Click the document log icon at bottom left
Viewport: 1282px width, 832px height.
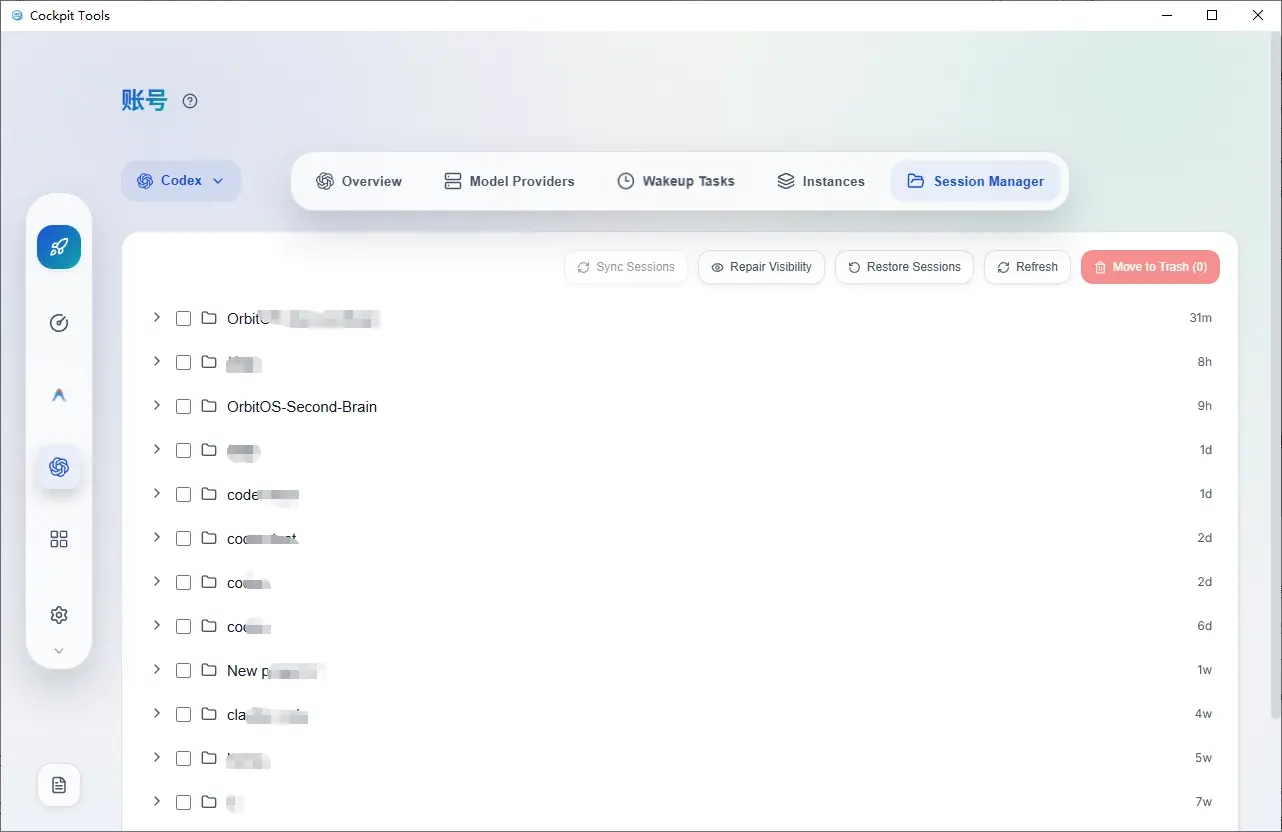[59, 785]
